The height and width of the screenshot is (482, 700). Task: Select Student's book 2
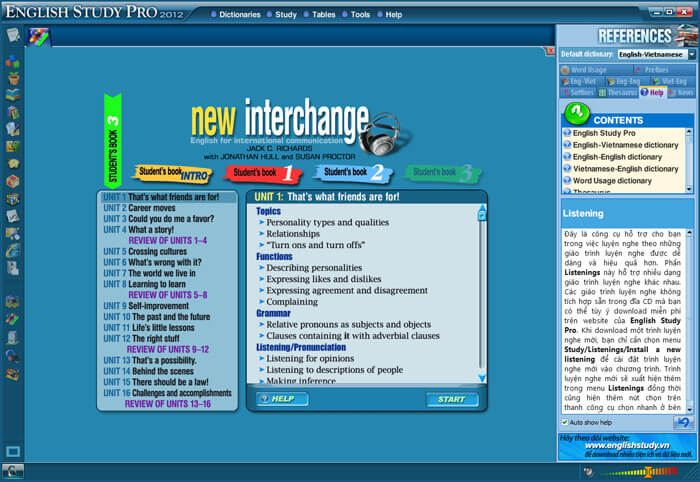point(354,174)
